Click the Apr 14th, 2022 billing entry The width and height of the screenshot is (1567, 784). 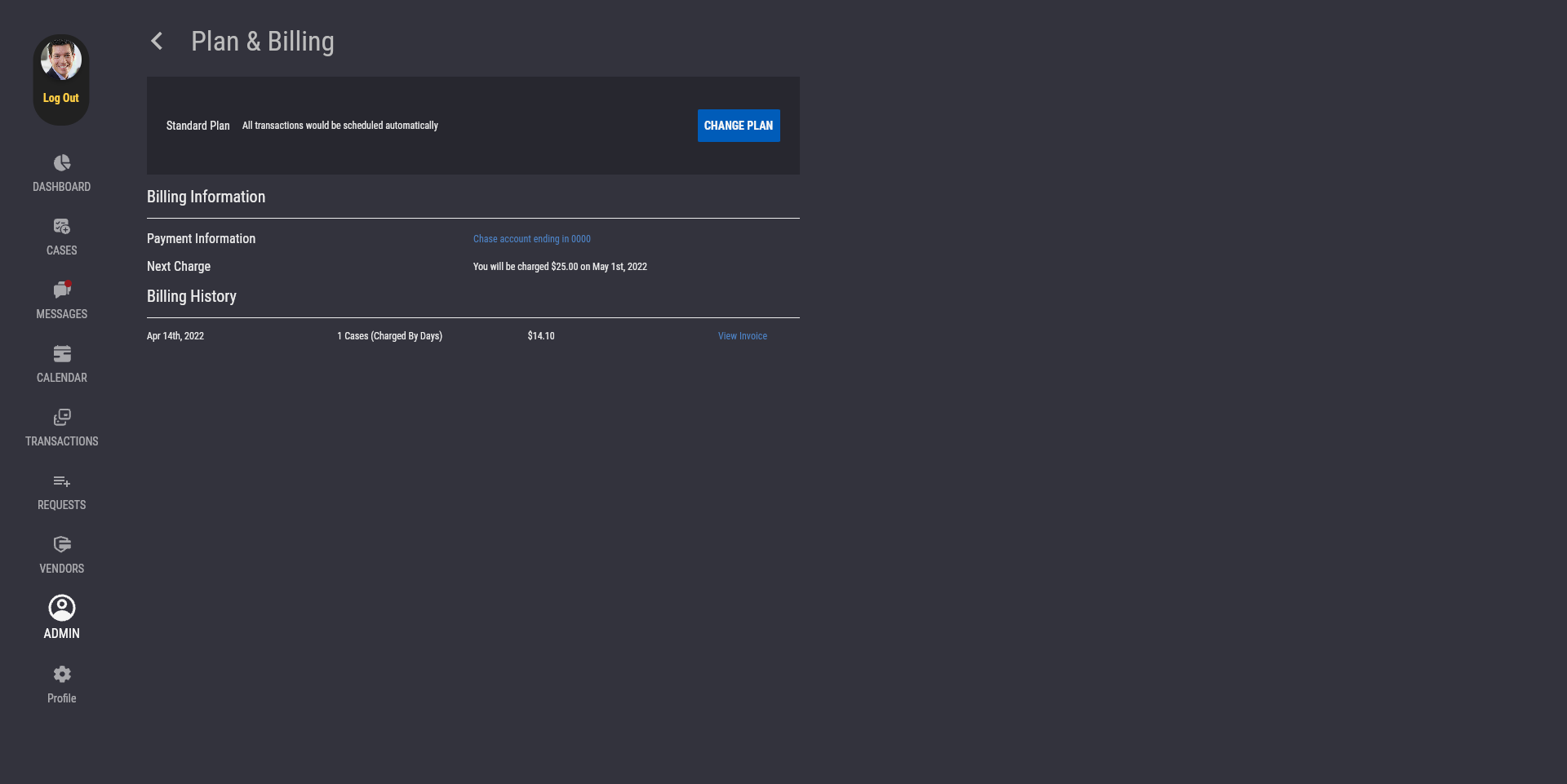175,336
